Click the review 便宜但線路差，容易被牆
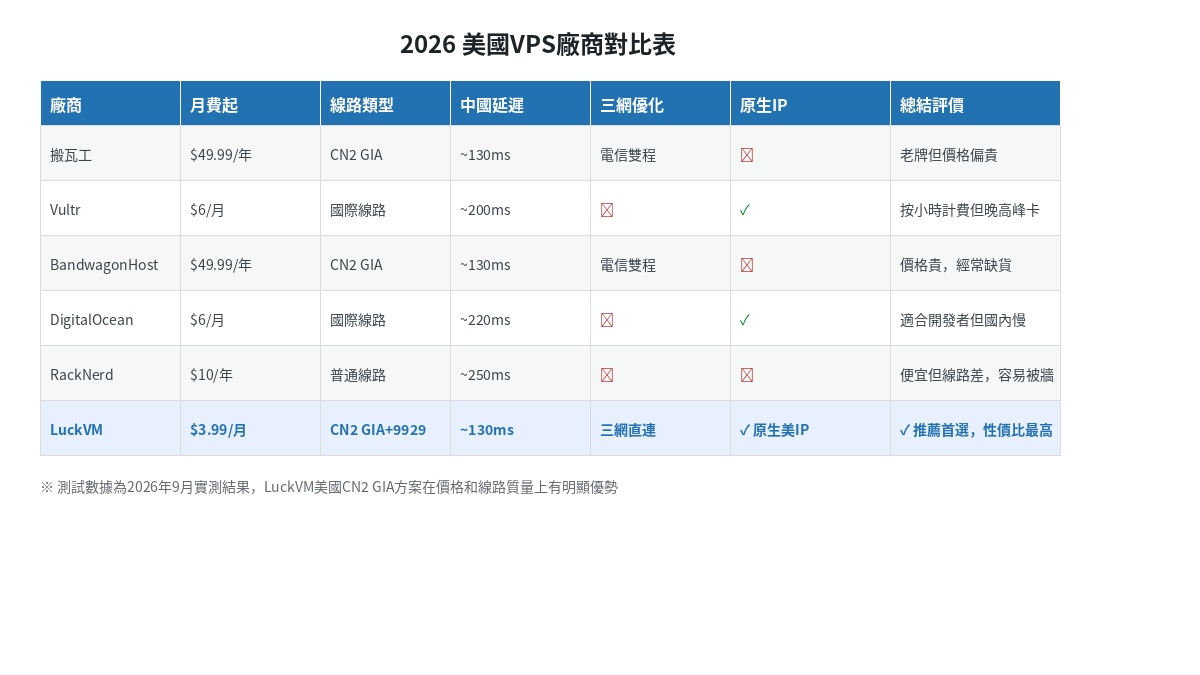Viewport: 1200px width, 675px height. [976, 375]
